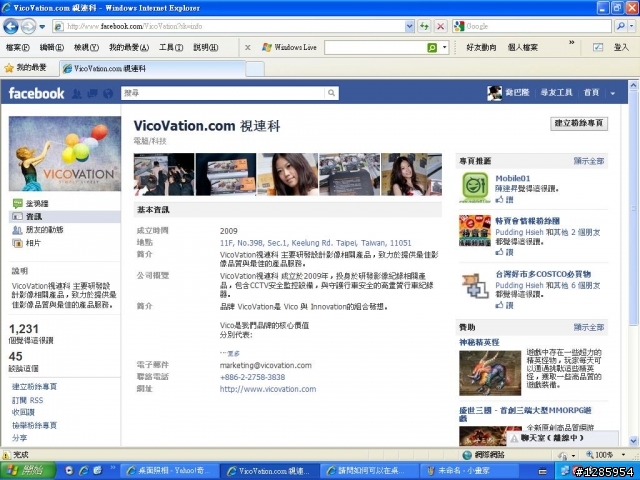This screenshot has height=480, width=640.
Task: Click the ...更多 see more link
Action: click(x=230, y=353)
